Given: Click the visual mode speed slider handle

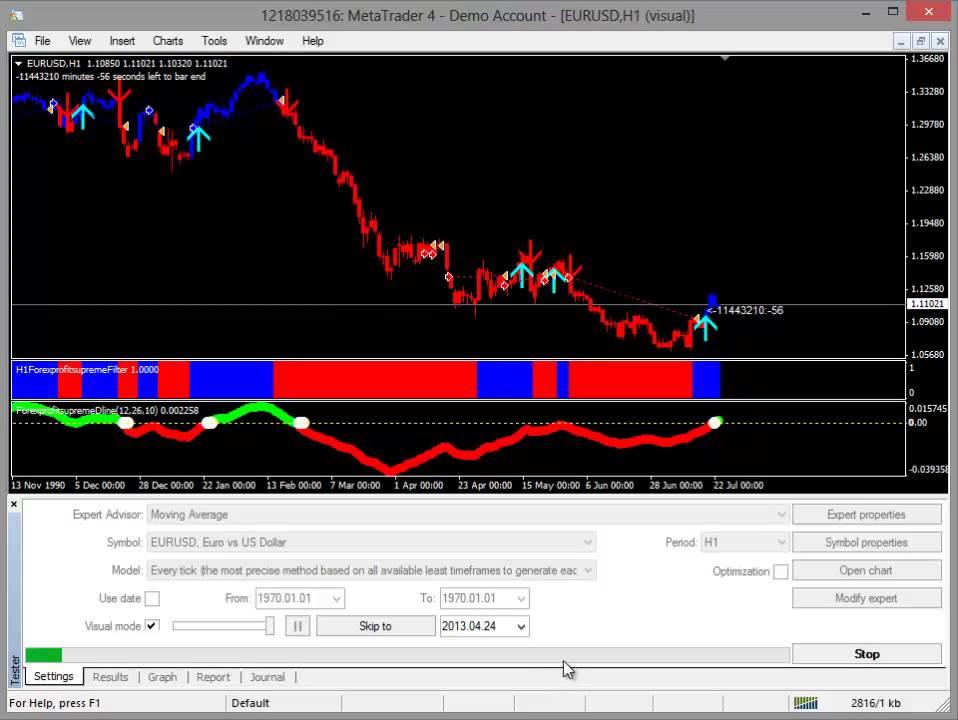Looking at the screenshot, I should (x=269, y=626).
